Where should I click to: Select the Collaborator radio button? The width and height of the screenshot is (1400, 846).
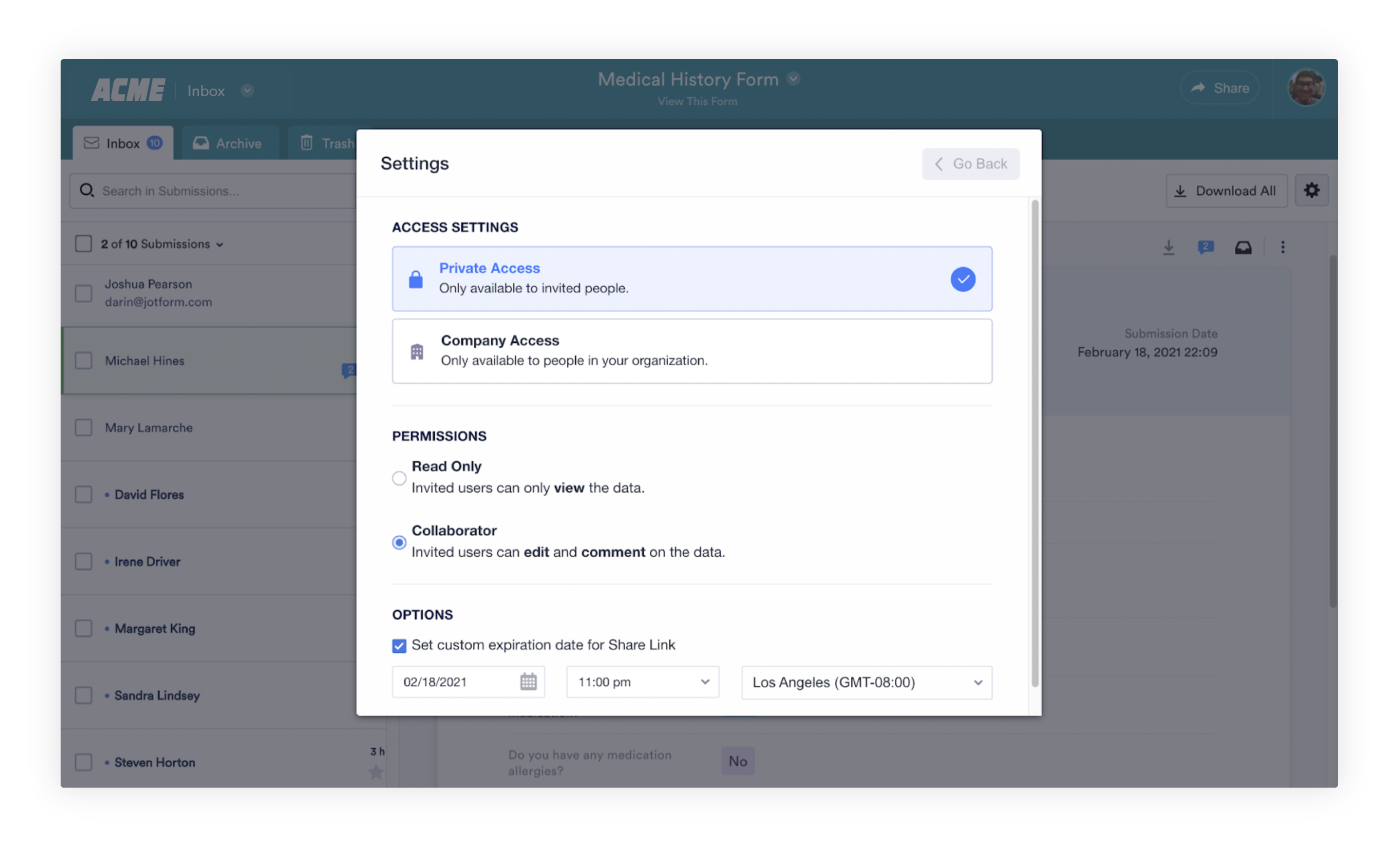click(399, 542)
